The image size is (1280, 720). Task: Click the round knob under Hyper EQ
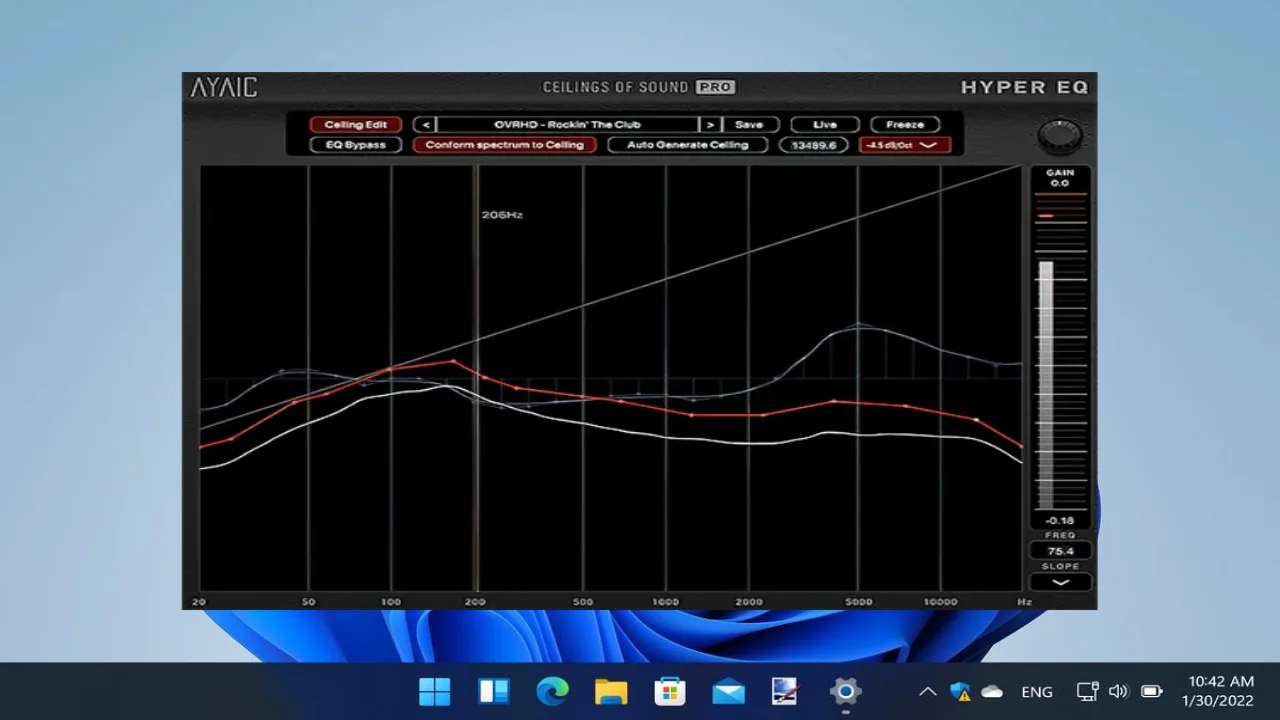(x=1060, y=135)
